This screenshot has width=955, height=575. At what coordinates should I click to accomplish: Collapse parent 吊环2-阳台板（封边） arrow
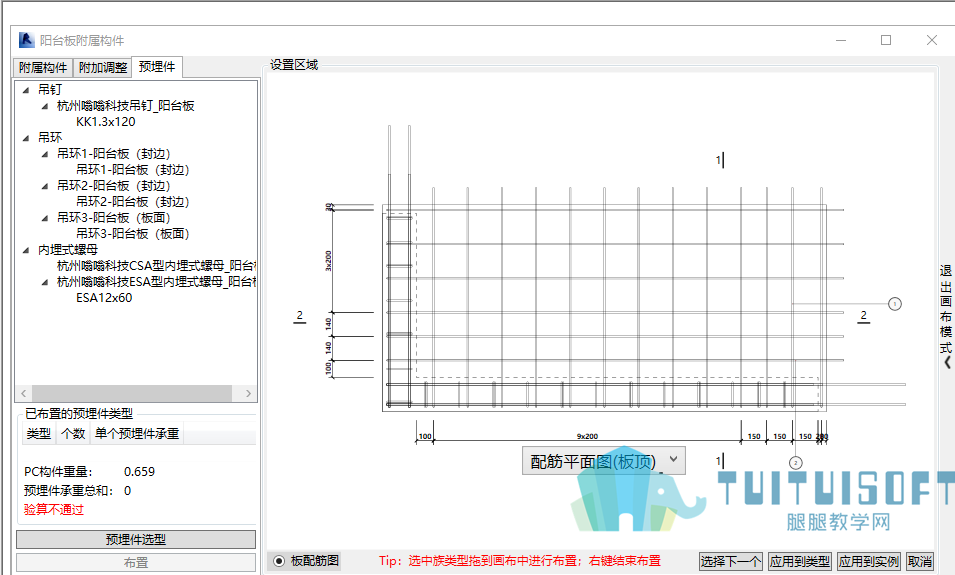click(x=44, y=186)
